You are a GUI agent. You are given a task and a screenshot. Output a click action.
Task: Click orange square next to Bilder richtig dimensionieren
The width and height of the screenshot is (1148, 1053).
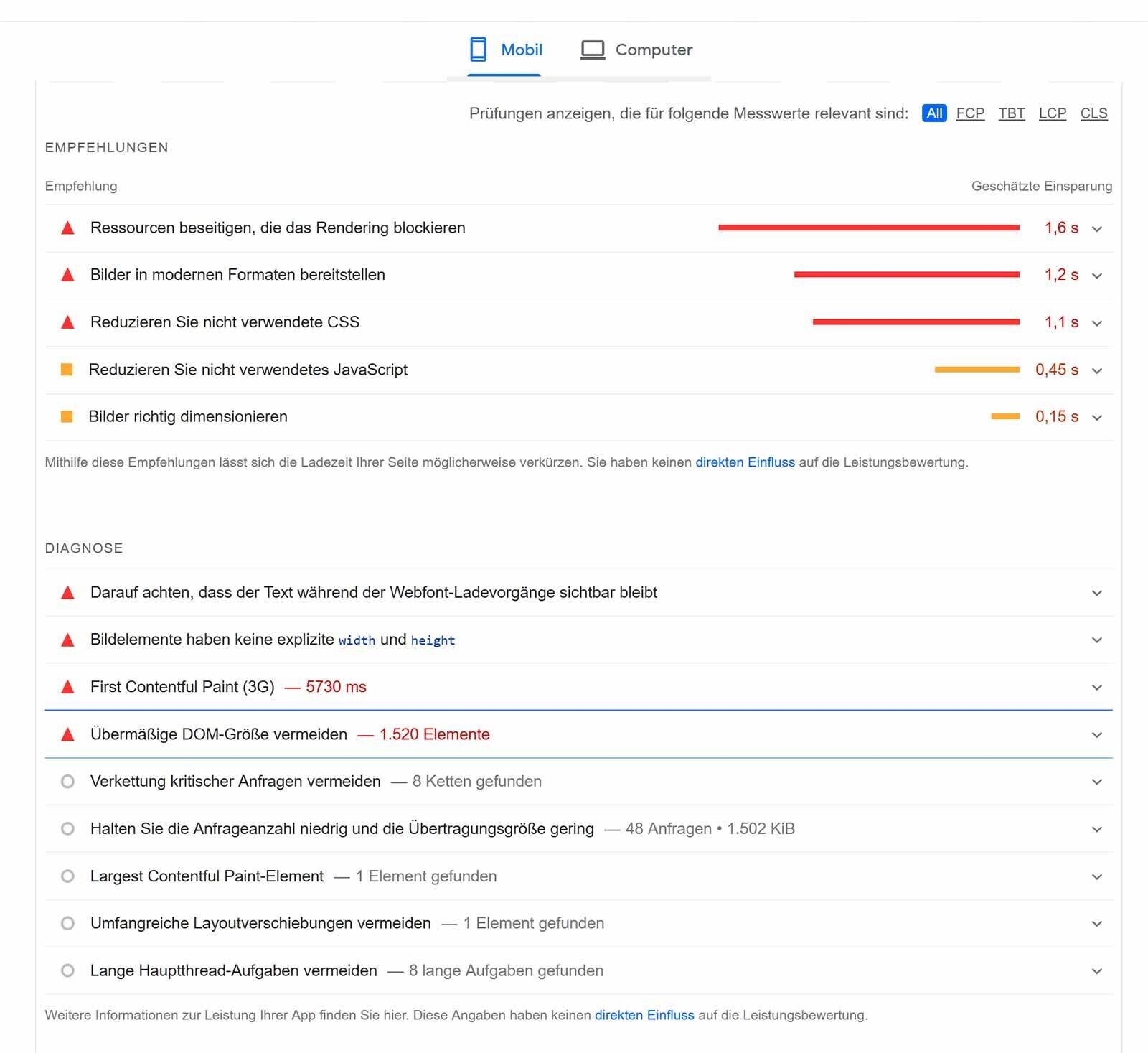point(67,417)
